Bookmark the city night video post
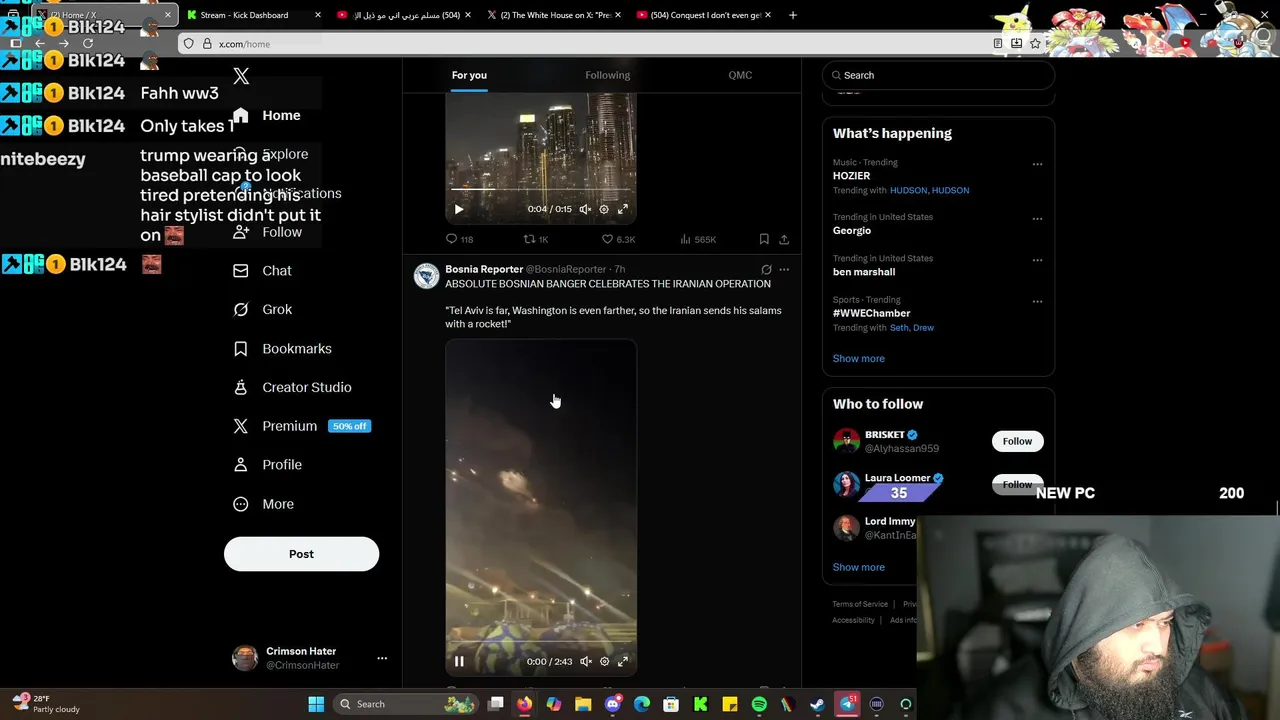Screen dimensions: 1280x720 tap(764, 239)
